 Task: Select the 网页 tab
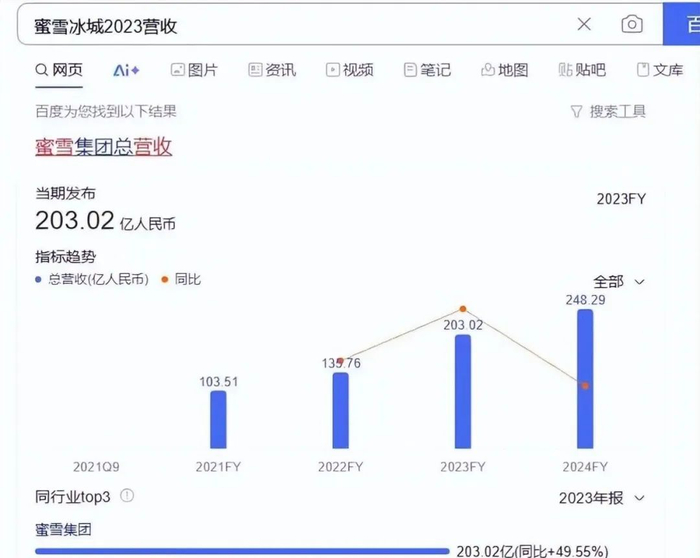pos(59,70)
